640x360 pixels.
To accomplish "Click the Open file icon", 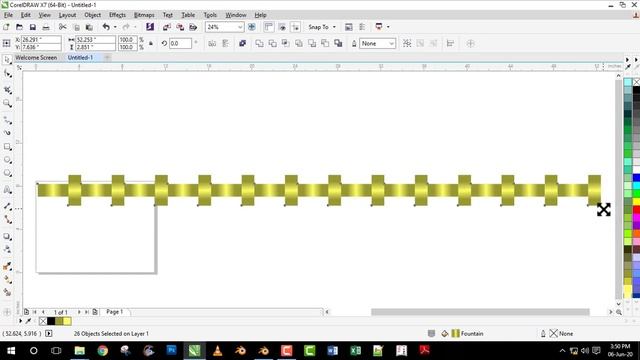I will 19,27.
